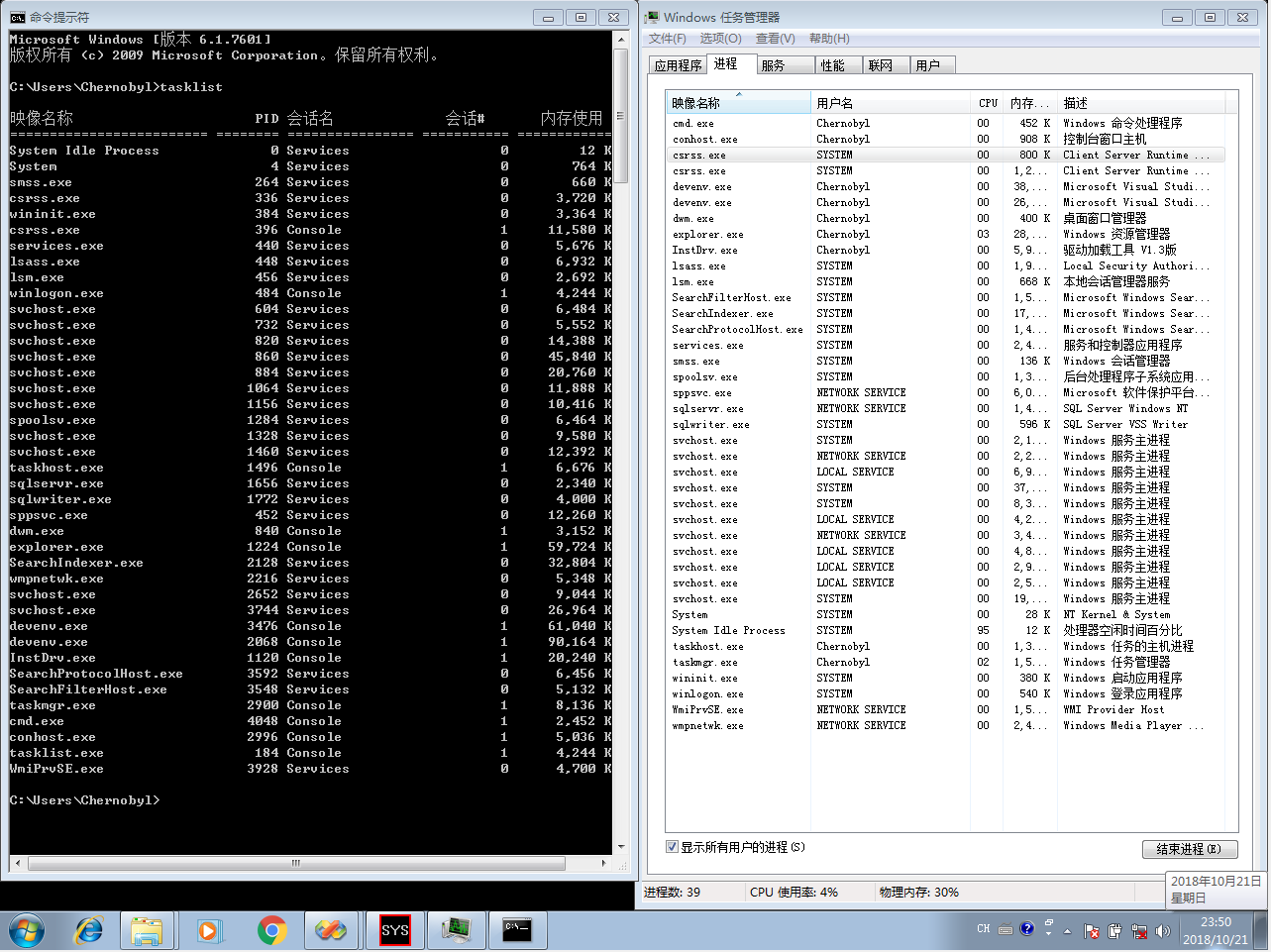1271x952 pixels.
Task: Click Command Prompt vertical scrollbar down arrow
Action: (621, 847)
